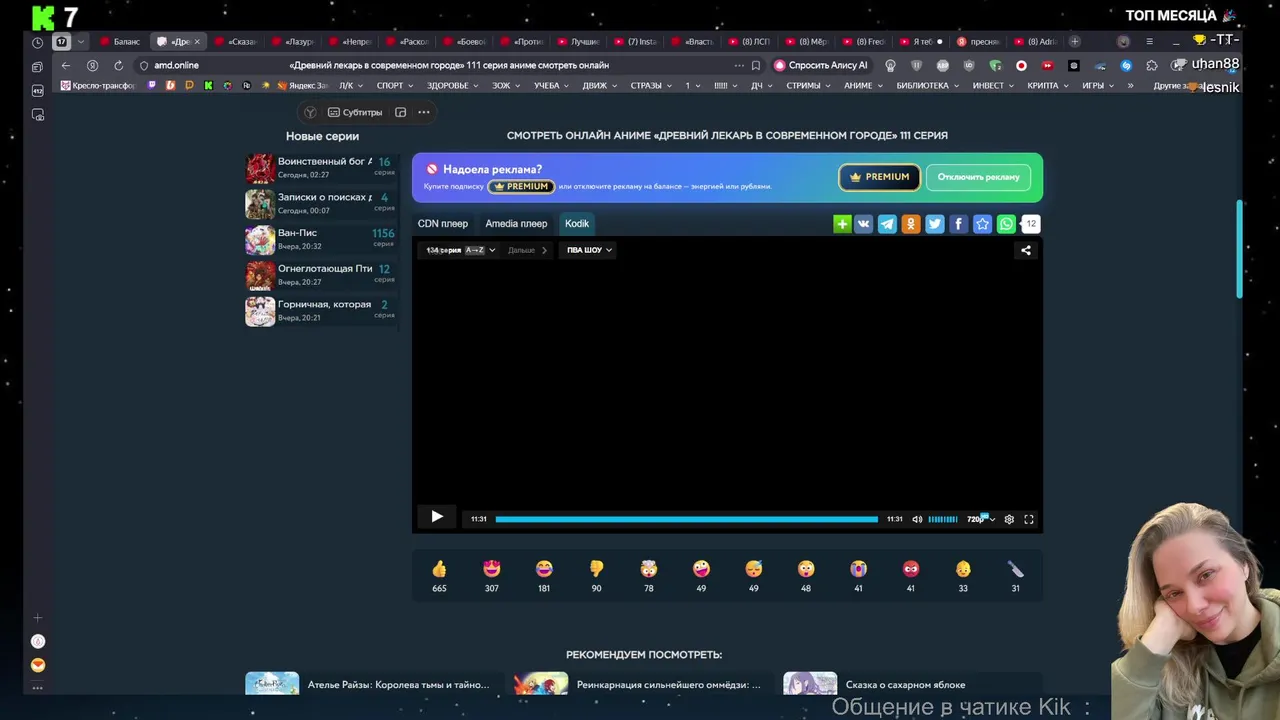This screenshot has height=720, width=1280.
Task: Expand the АНИМЕ bookmarks folder
Action: coord(863,86)
